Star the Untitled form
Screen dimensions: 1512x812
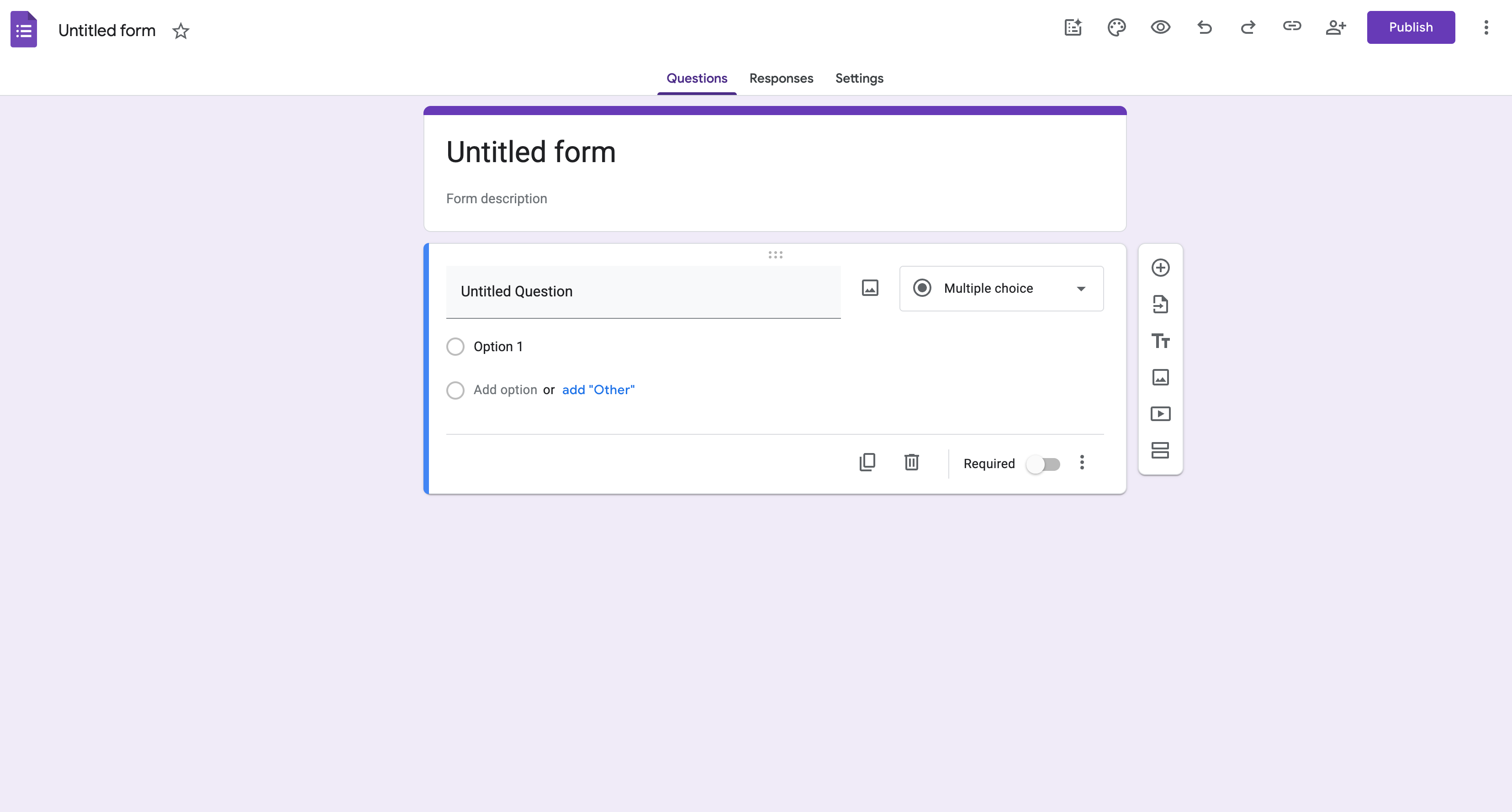click(181, 31)
